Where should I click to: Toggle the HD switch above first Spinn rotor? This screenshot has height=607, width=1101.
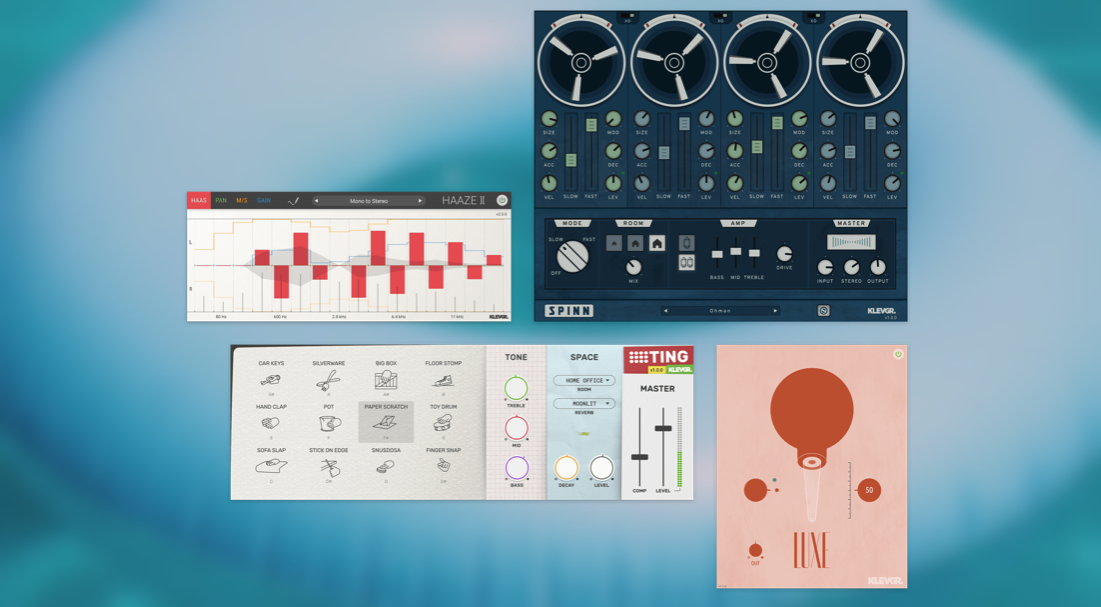[x=627, y=15]
